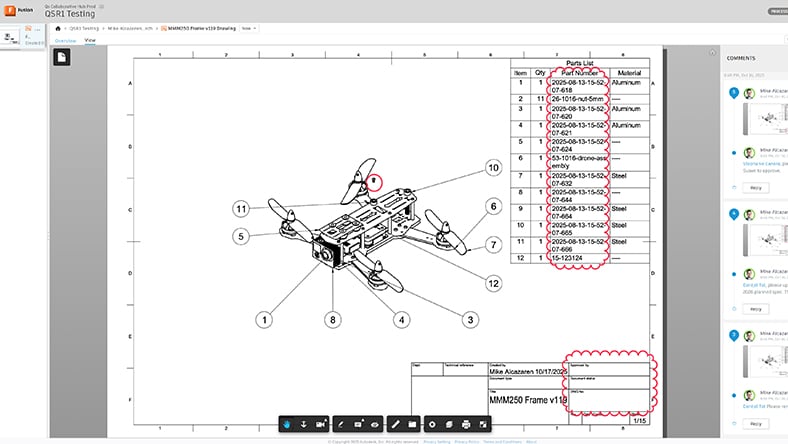
Task: Click the home icon in breadcrumb
Action: pyautogui.click(x=58, y=29)
